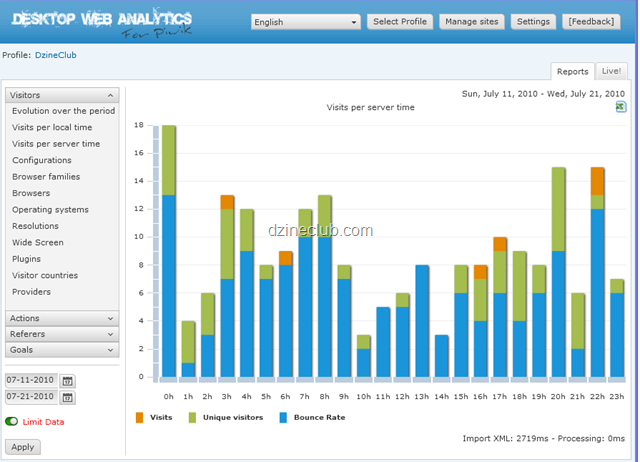Collapse the Visitors section
This screenshot has height=462, width=640.
click(x=62, y=95)
